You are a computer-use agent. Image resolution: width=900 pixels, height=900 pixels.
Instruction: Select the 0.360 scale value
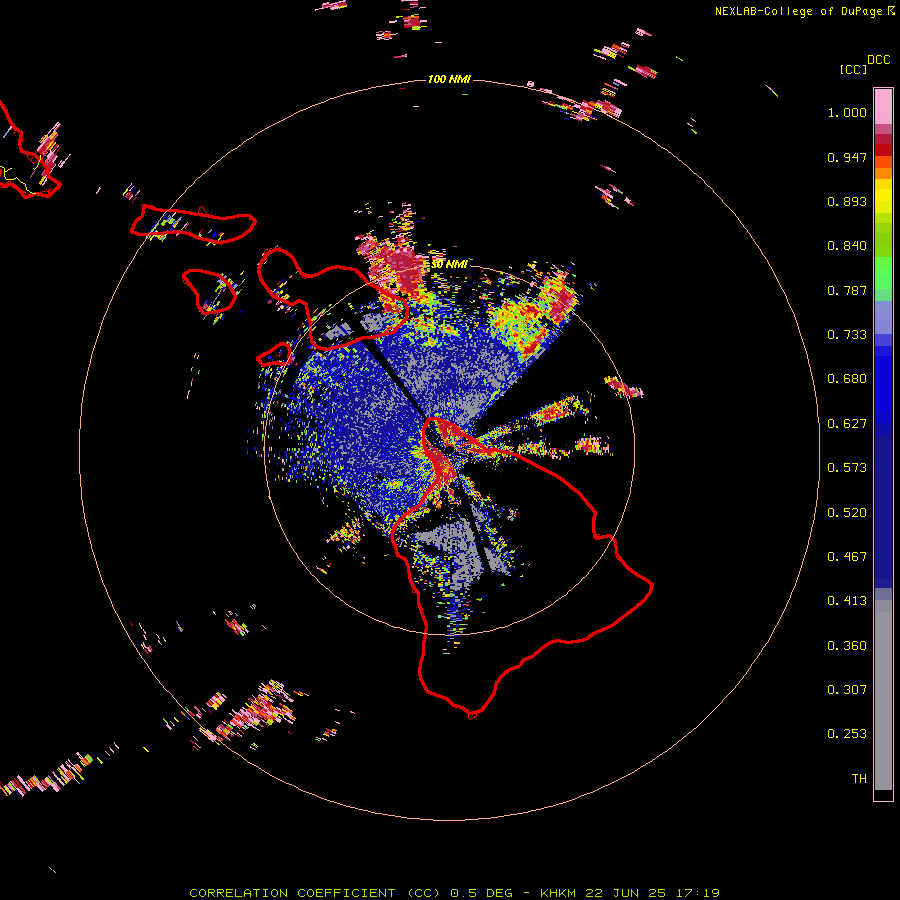pos(847,646)
